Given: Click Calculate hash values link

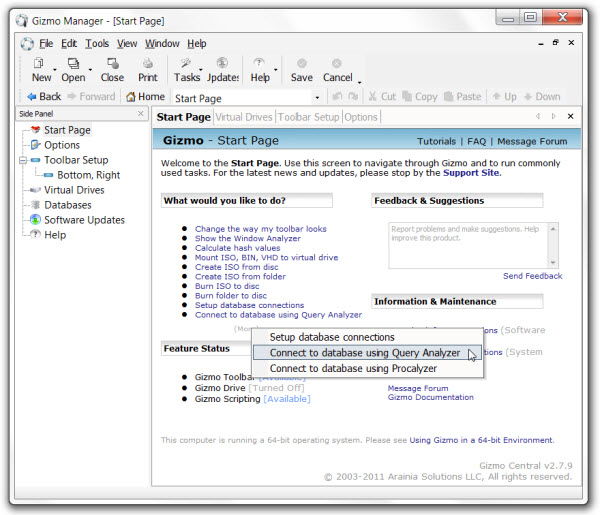Looking at the screenshot, I should (x=237, y=248).
